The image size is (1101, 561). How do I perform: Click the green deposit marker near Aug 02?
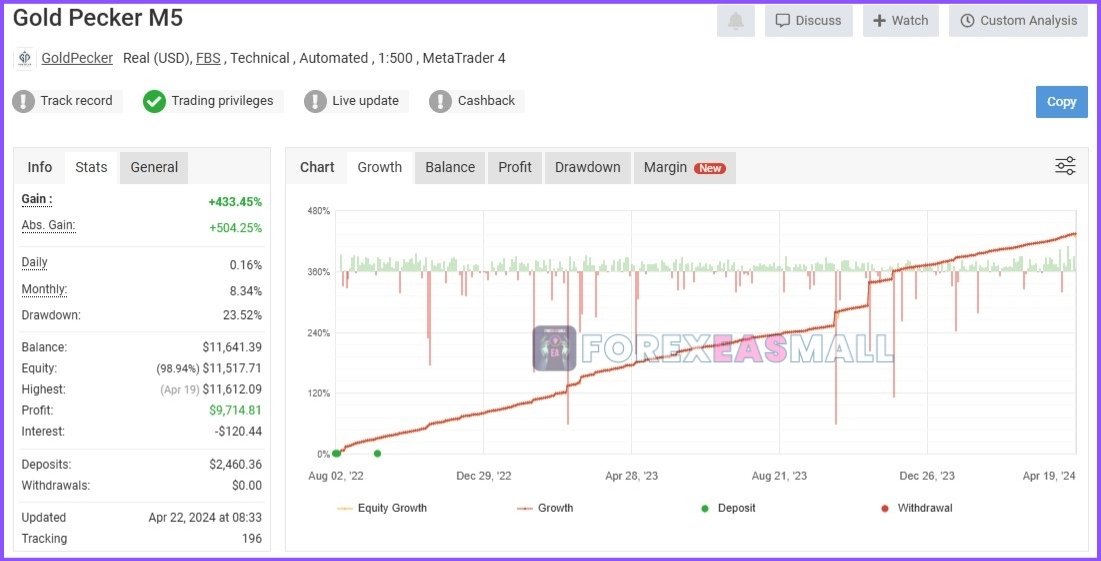(336, 454)
